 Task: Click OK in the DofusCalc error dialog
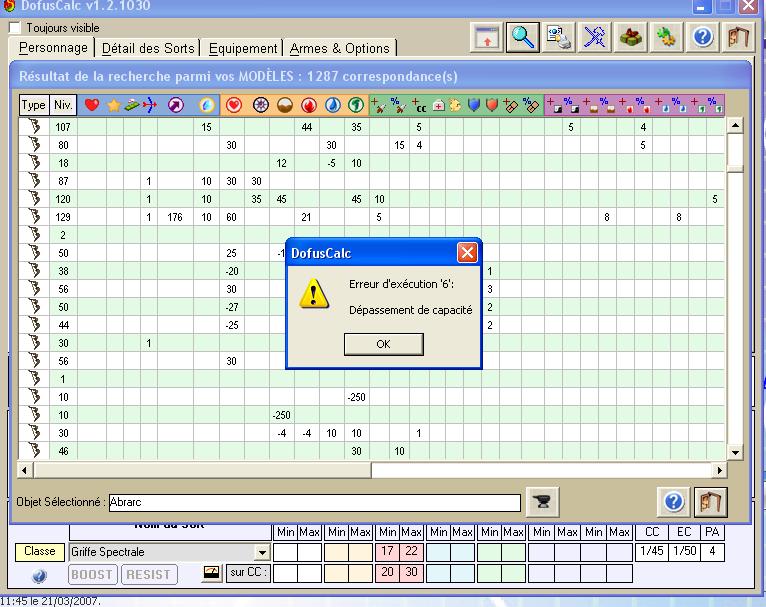(x=383, y=344)
